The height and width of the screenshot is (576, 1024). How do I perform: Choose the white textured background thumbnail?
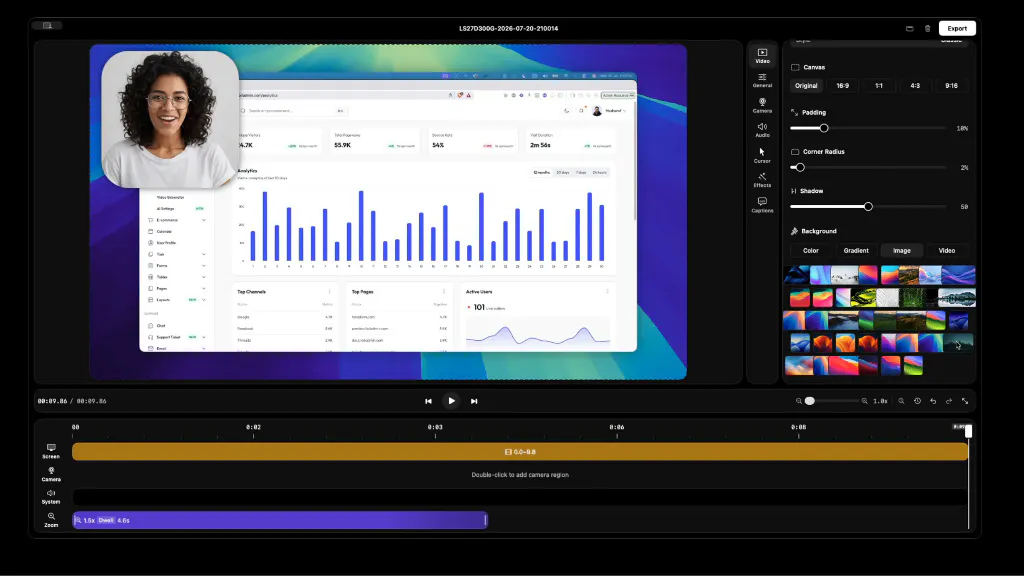[x=888, y=298]
